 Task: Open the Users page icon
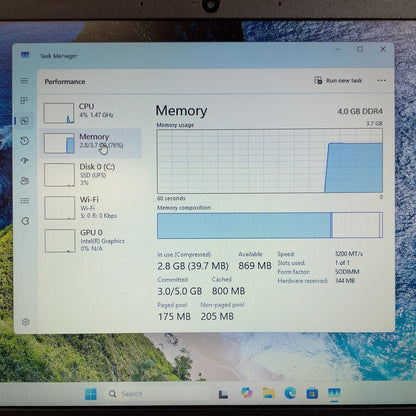click(x=25, y=181)
